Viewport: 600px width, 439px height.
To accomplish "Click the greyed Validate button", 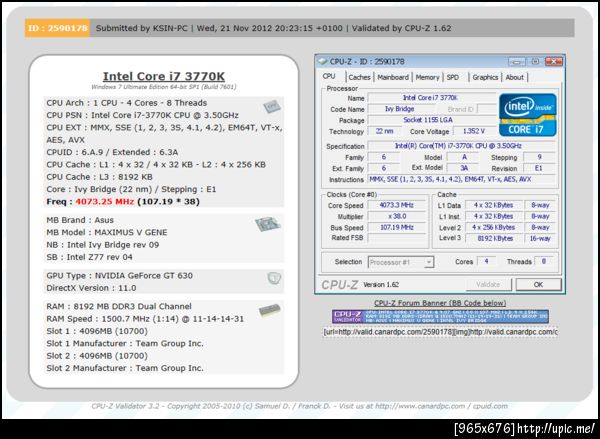I will 488,284.
